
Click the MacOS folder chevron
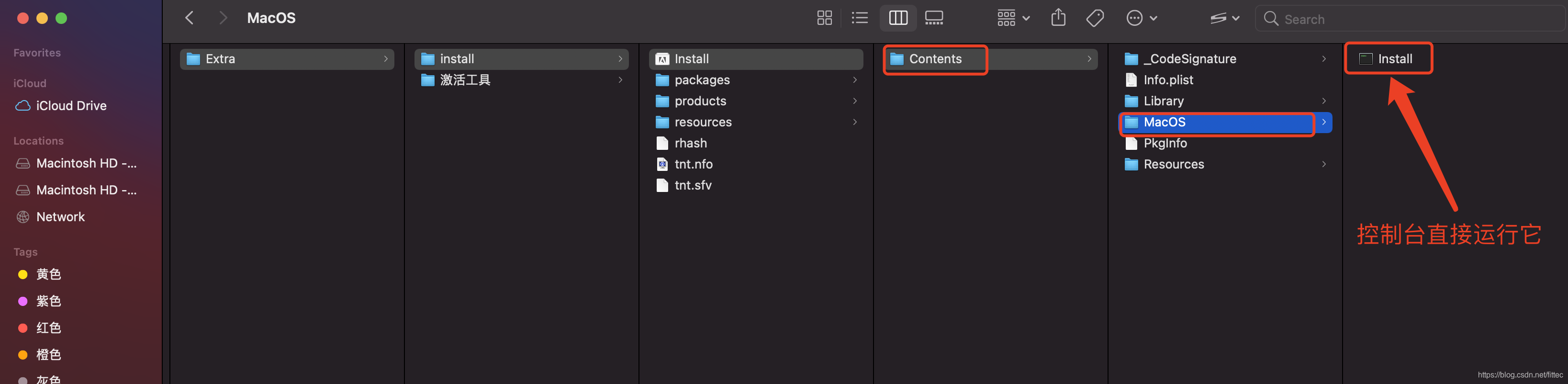coord(1323,122)
